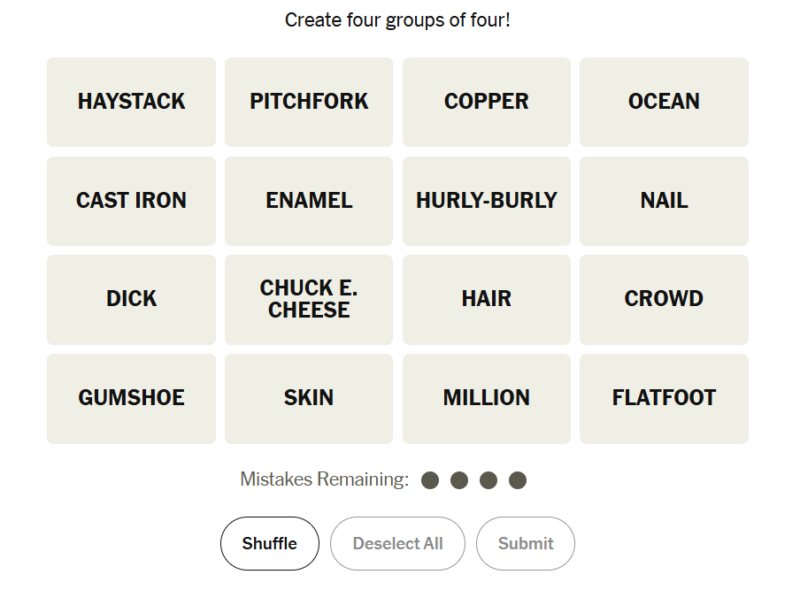Choose the MILLION word tile
The image size is (800, 590).
click(486, 398)
